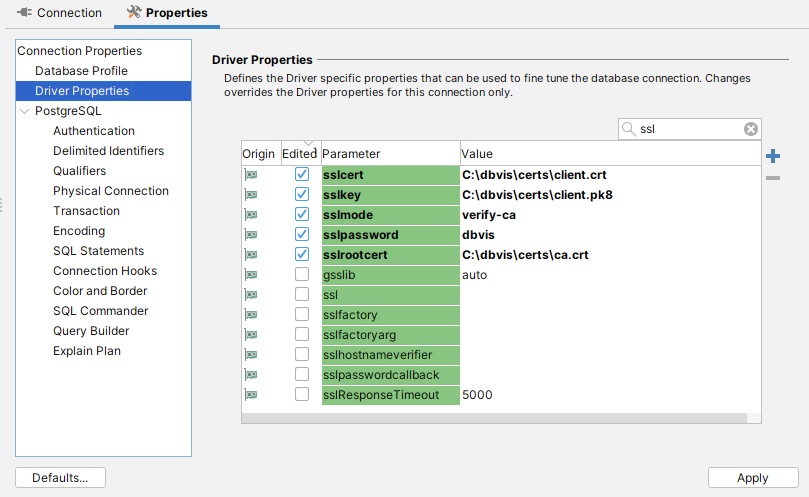This screenshot has height=497, width=809.
Task: Click the Defaults... button
Action: click(60, 478)
